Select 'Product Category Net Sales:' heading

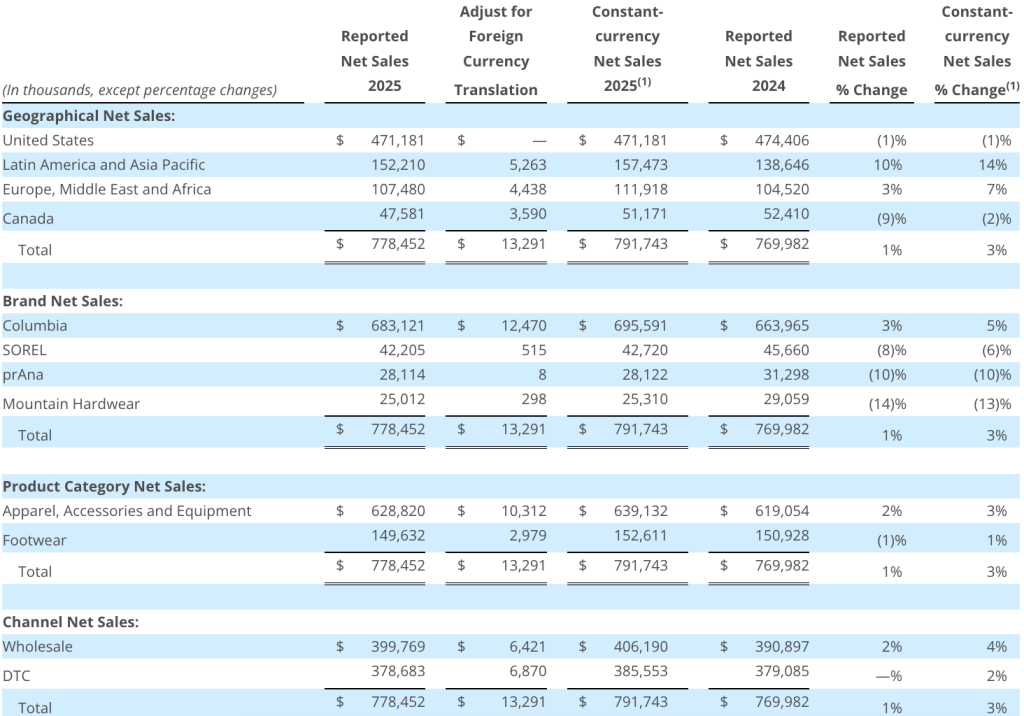(104, 487)
